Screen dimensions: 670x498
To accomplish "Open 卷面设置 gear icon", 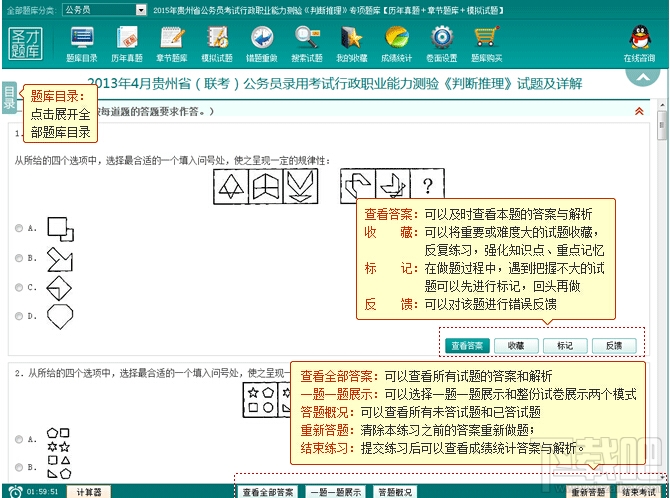I will pyautogui.click(x=442, y=44).
